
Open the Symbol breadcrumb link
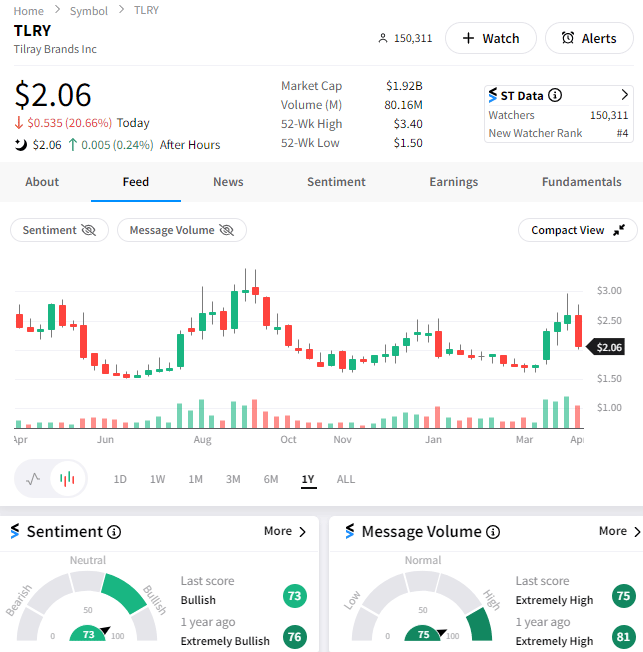tap(89, 11)
